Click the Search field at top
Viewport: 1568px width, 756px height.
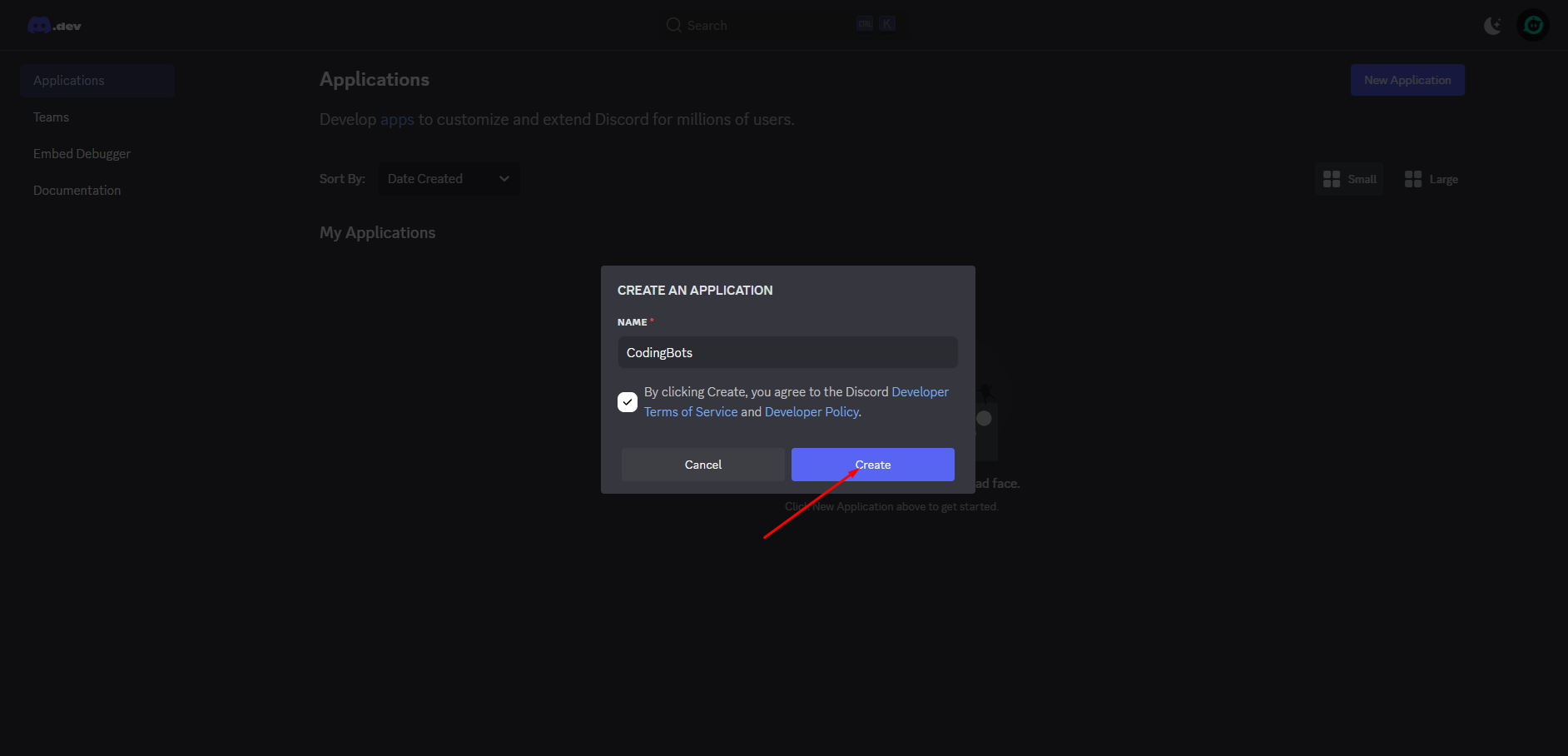coord(782,25)
